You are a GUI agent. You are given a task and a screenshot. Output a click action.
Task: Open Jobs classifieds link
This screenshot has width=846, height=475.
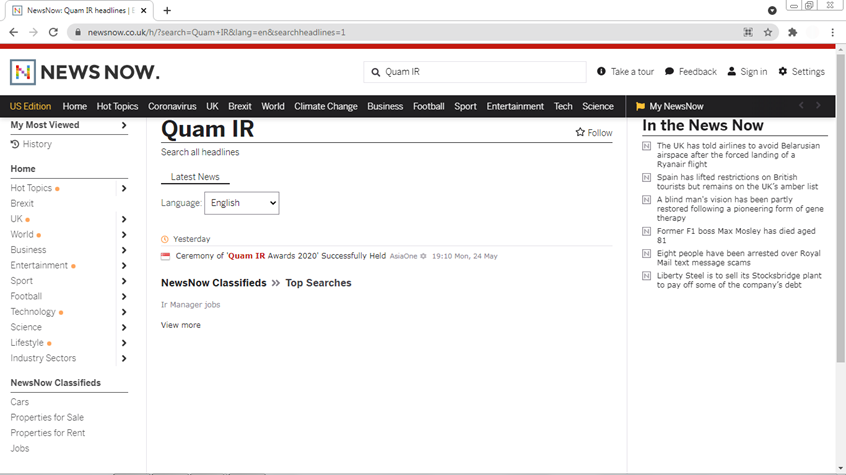[19, 448]
